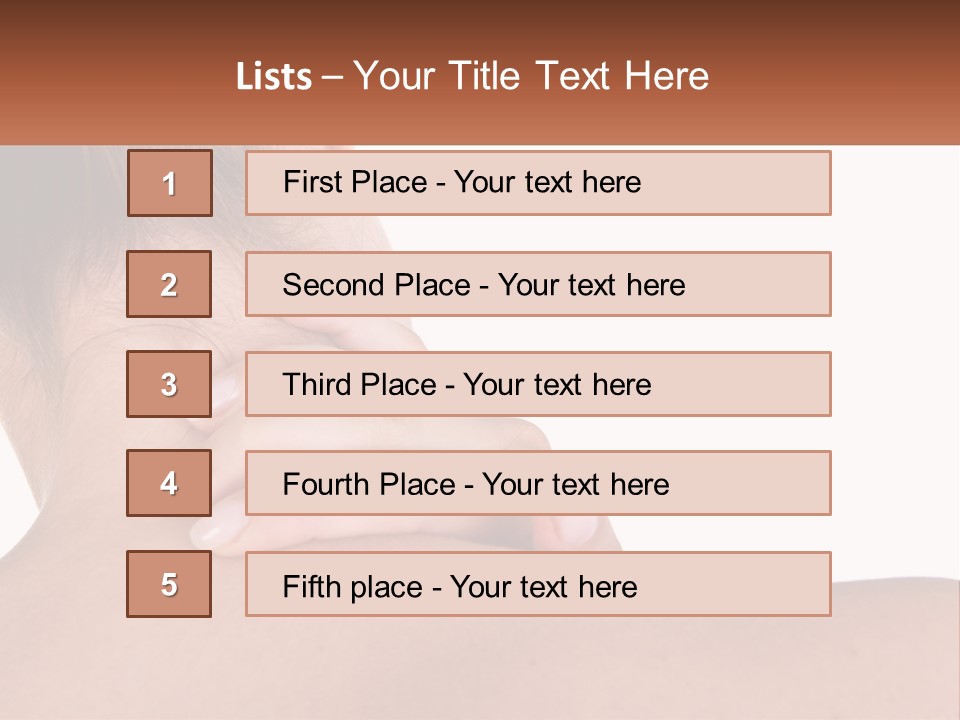Click the word "Title" in the heading
The width and height of the screenshot is (960, 720).
487,76
